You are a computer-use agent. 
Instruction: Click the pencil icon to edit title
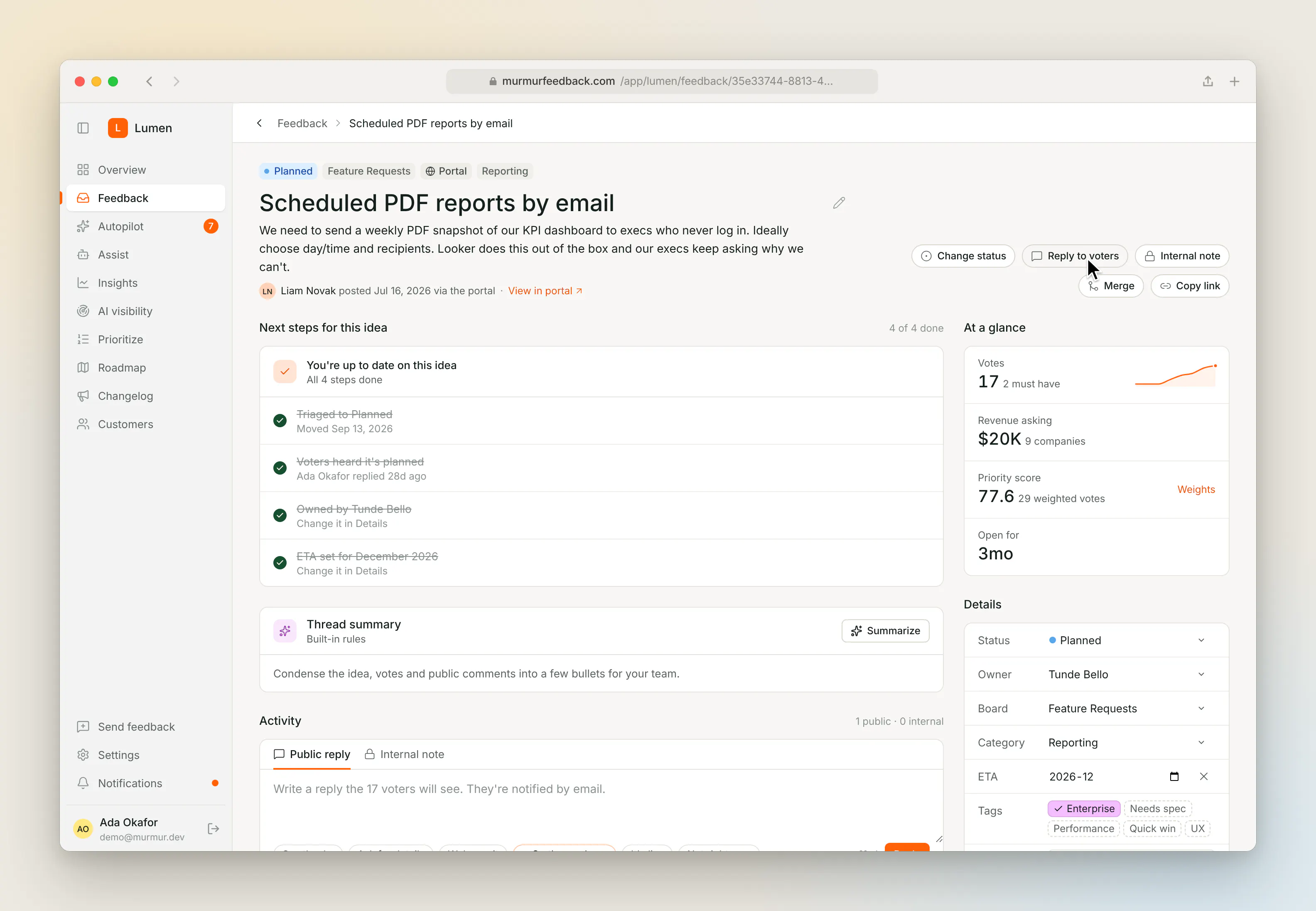coord(839,203)
